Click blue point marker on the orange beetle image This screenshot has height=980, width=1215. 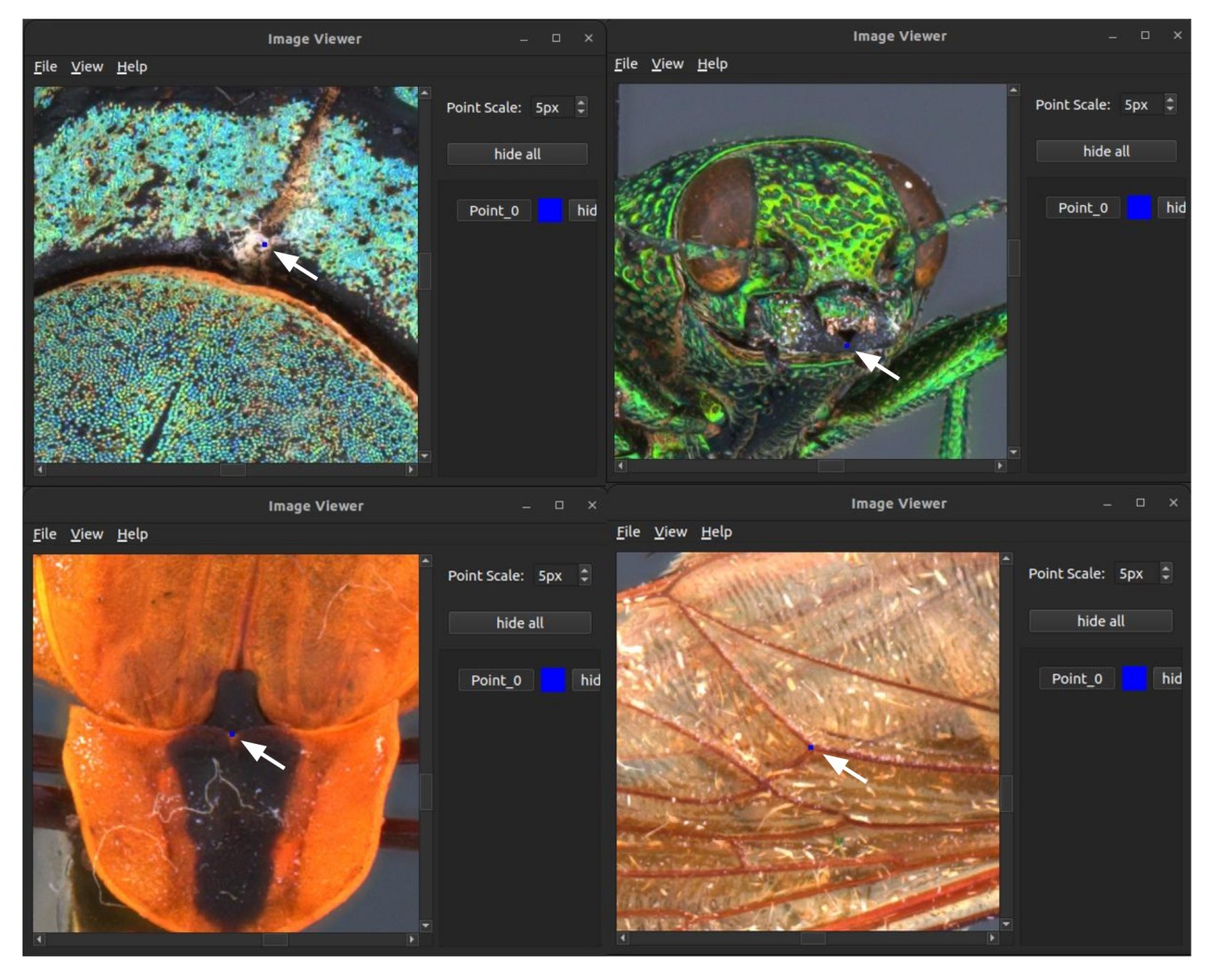click(232, 734)
